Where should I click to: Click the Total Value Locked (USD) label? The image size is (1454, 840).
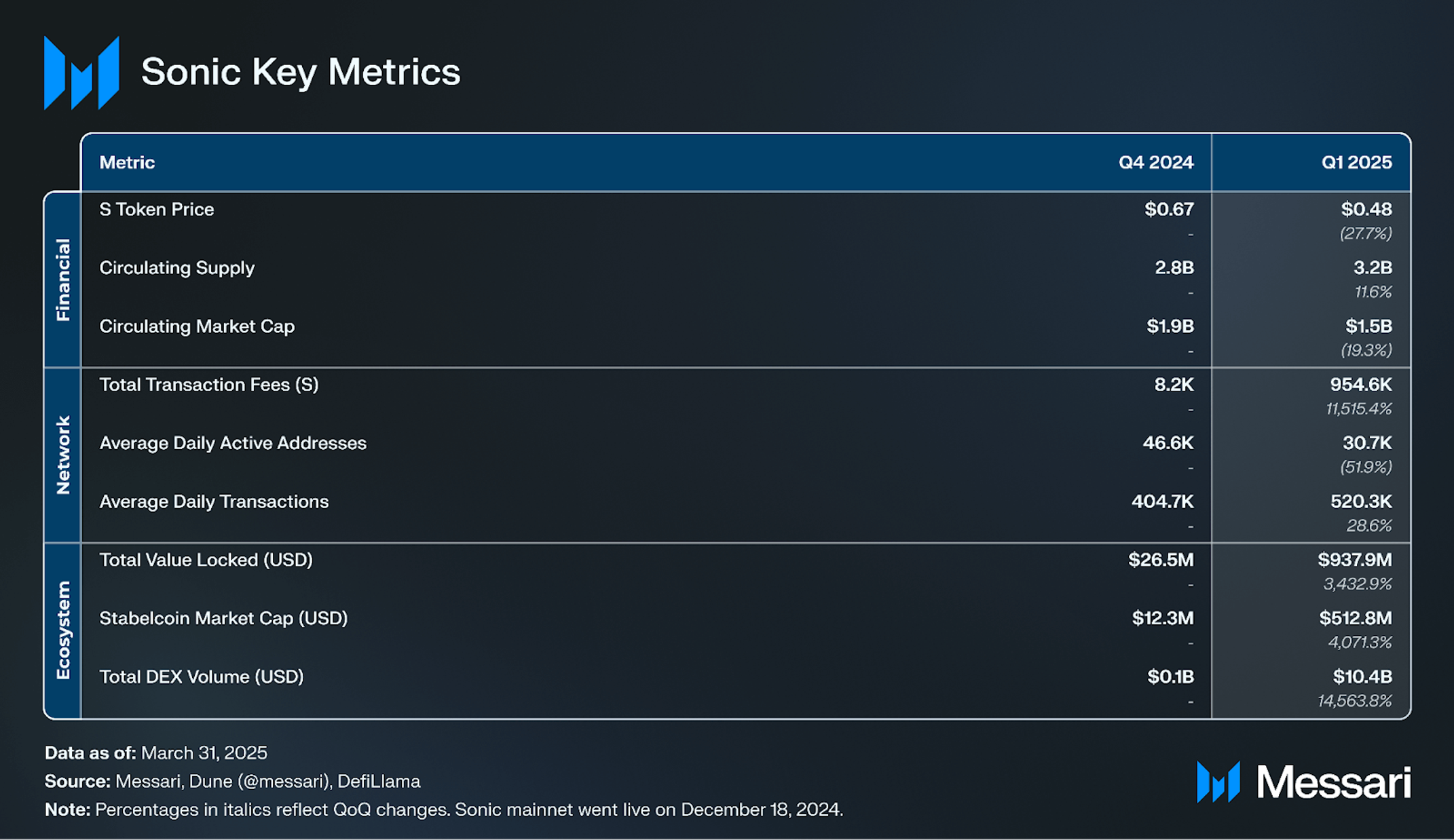(206, 560)
